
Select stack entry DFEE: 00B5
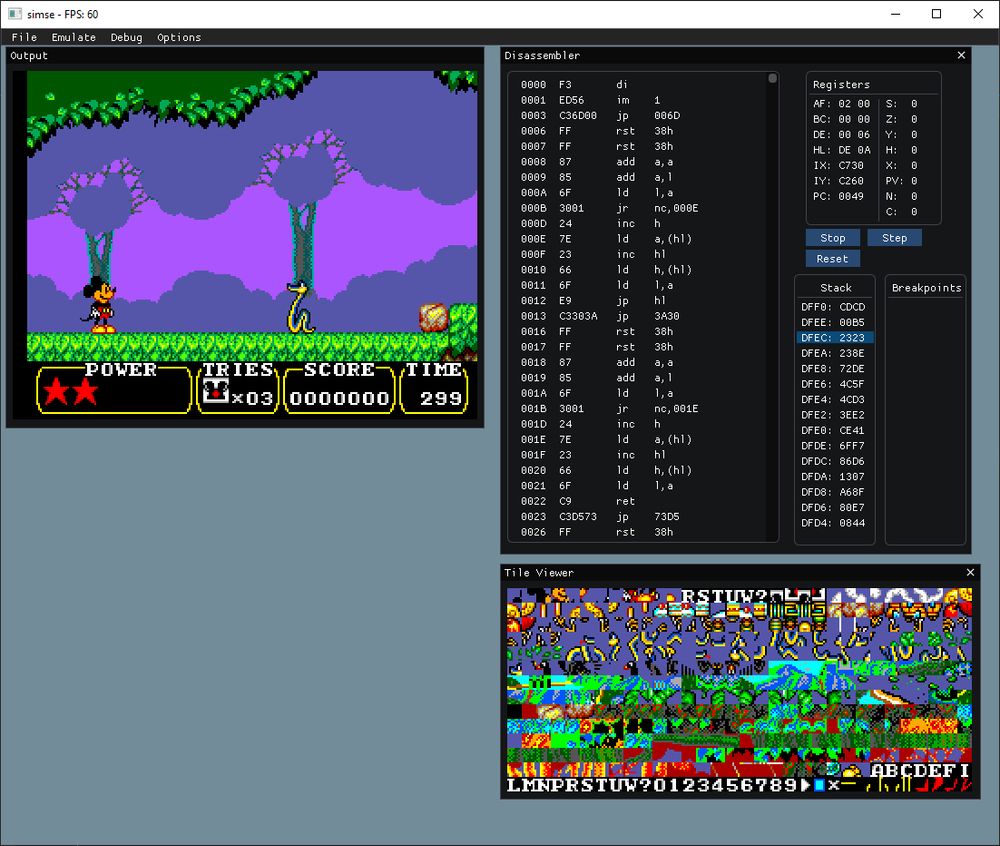pyautogui.click(x=834, y=322)
